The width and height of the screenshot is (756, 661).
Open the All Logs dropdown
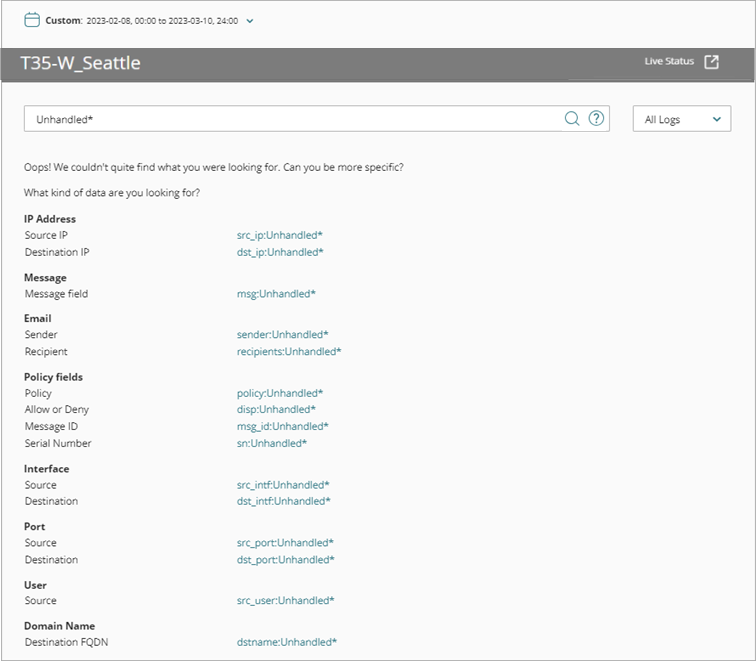(682, 119)
